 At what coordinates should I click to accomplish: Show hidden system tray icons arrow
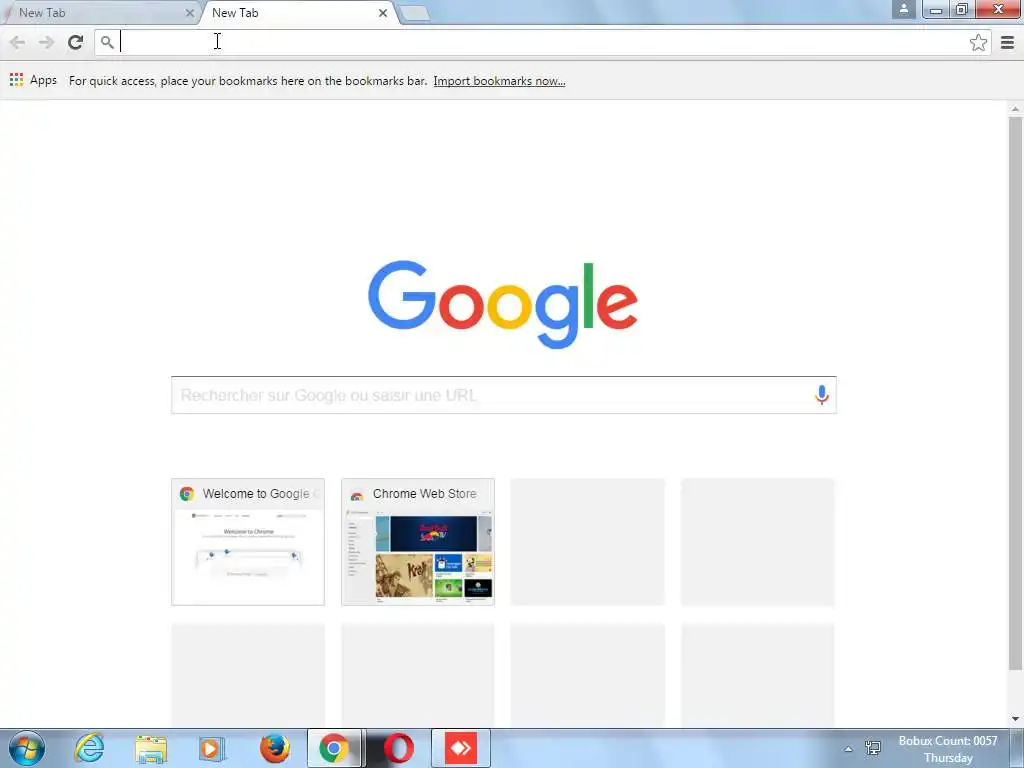[x=848, y=748]
